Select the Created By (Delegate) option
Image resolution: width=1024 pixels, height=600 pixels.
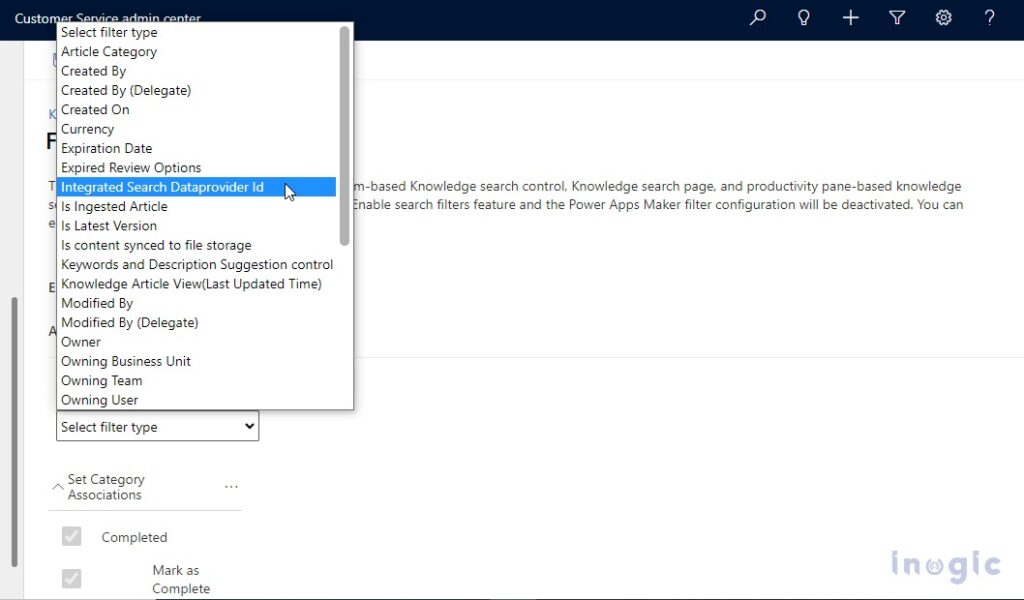click(x=126, y=90)
